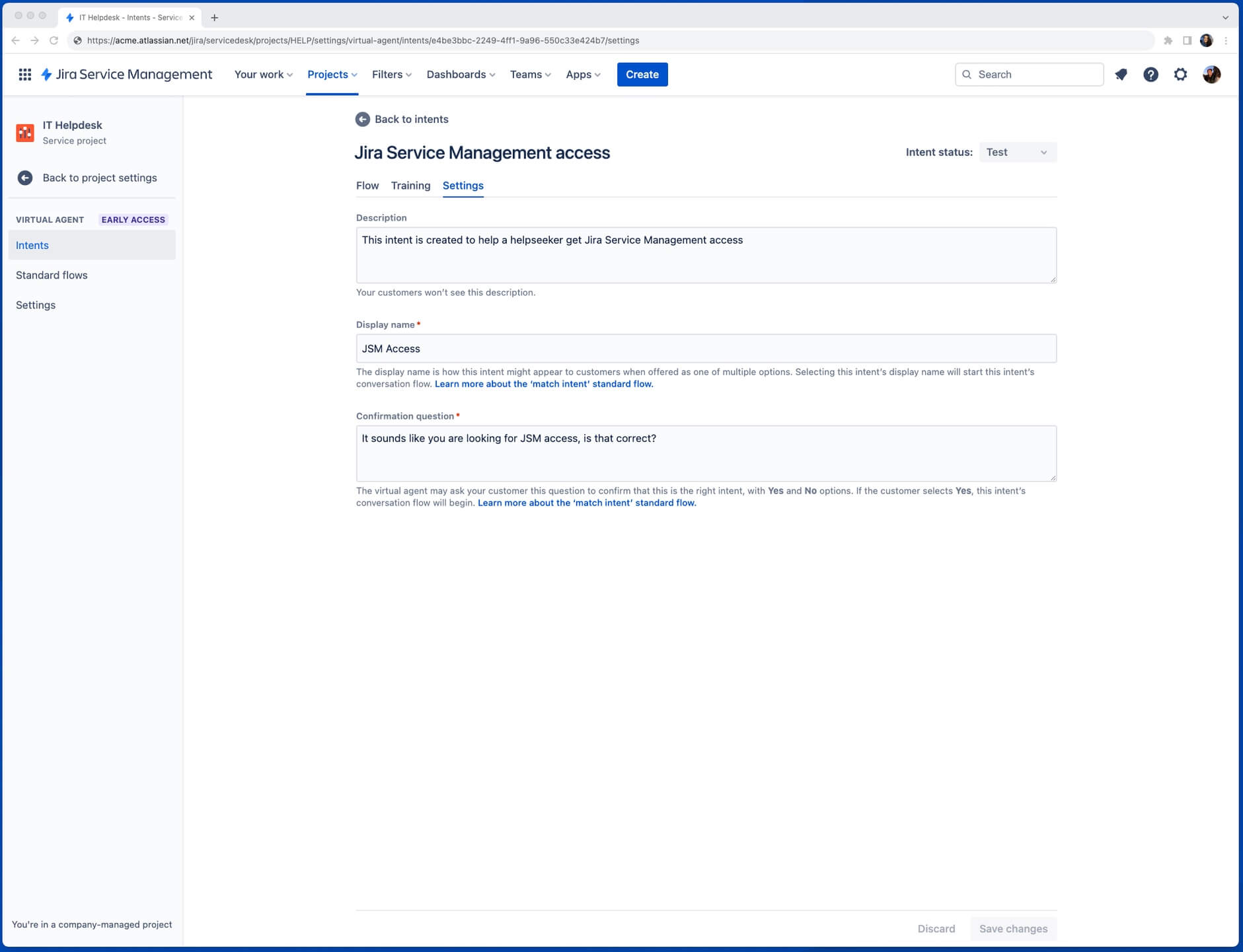Click the search magnifier in the search bar
The height and width of the screenshot is (952, 1243).
point(967,74)
